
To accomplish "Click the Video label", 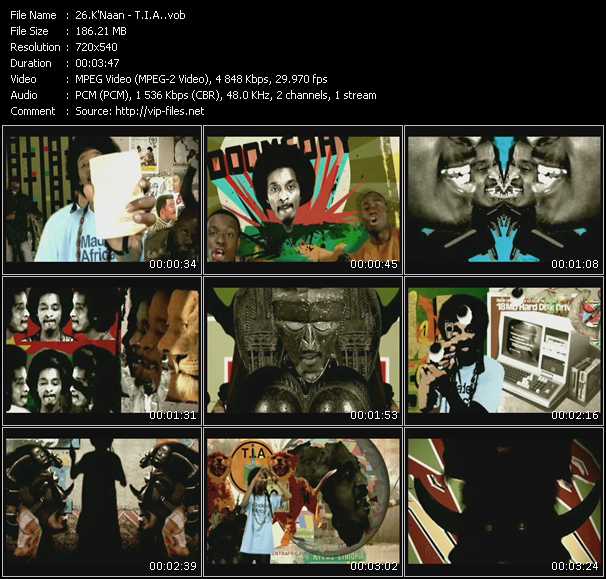I will point(23,79).
